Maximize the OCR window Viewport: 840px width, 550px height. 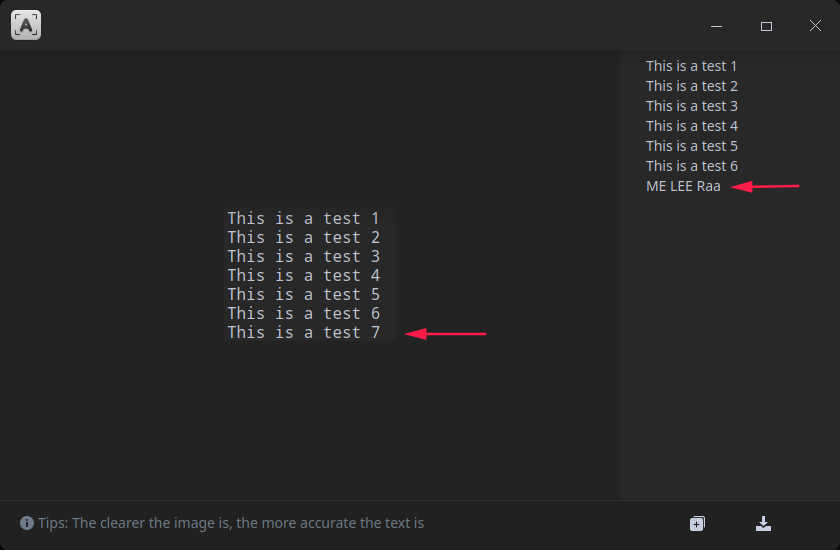(x=766, y=26)
